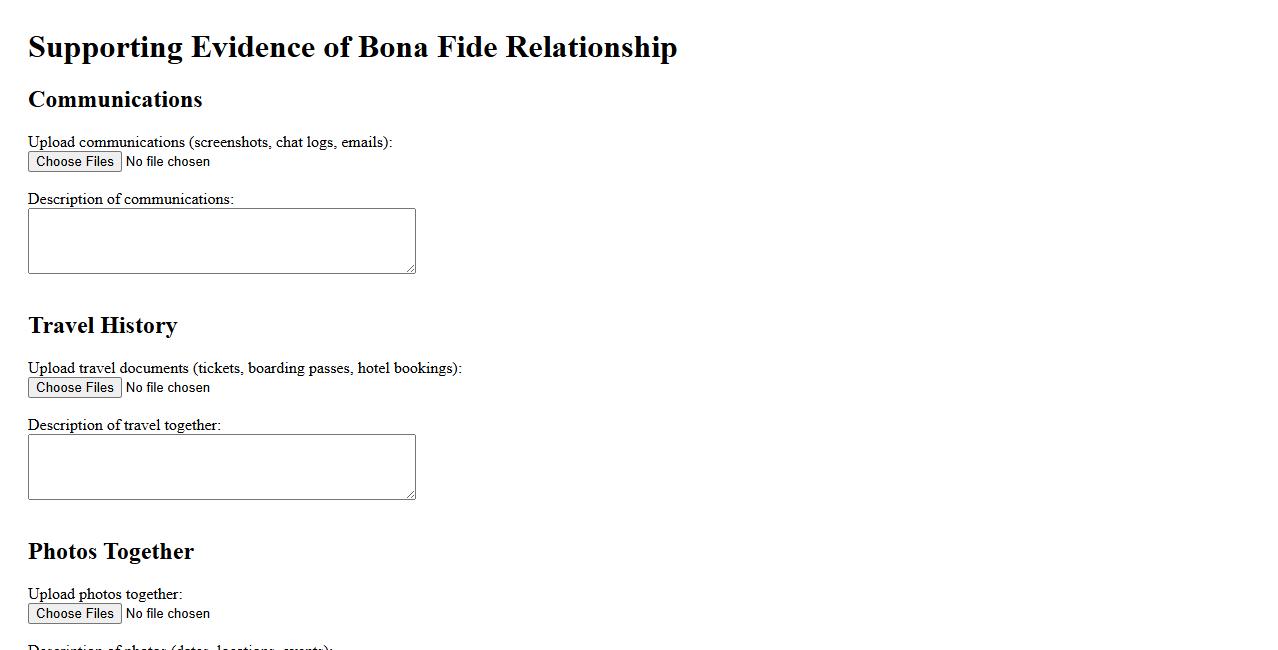1278x650 pixels.
Task: Click the "Upload photos together:" label
Action: pyautogui.click(x=105, y=594)
